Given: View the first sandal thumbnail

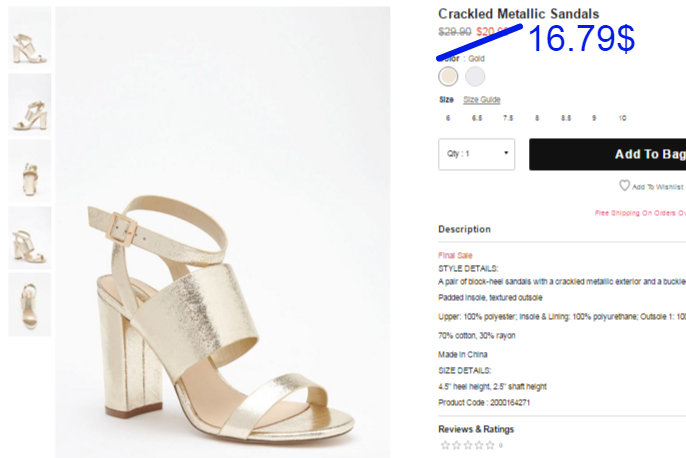Looking at the screenshot, I should [x=30, y=38].
